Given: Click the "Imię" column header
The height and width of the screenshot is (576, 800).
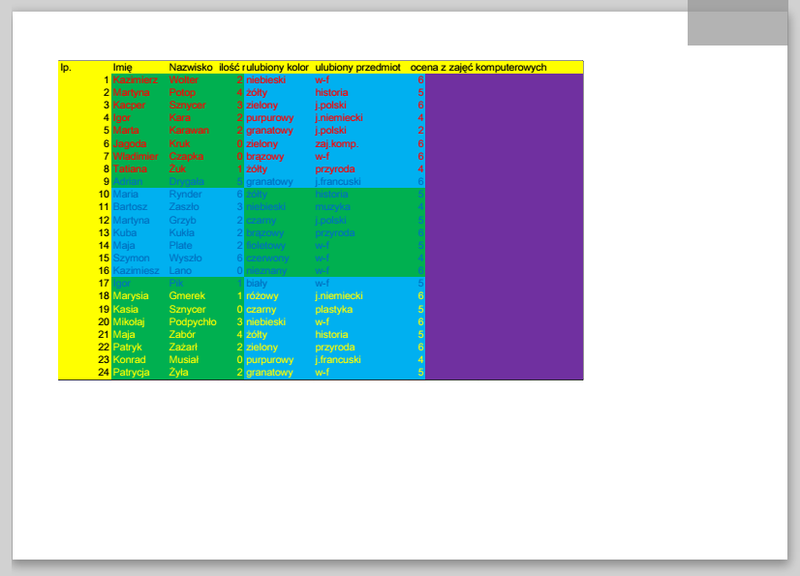Looking at the screenshot, I should coord(122,67).
